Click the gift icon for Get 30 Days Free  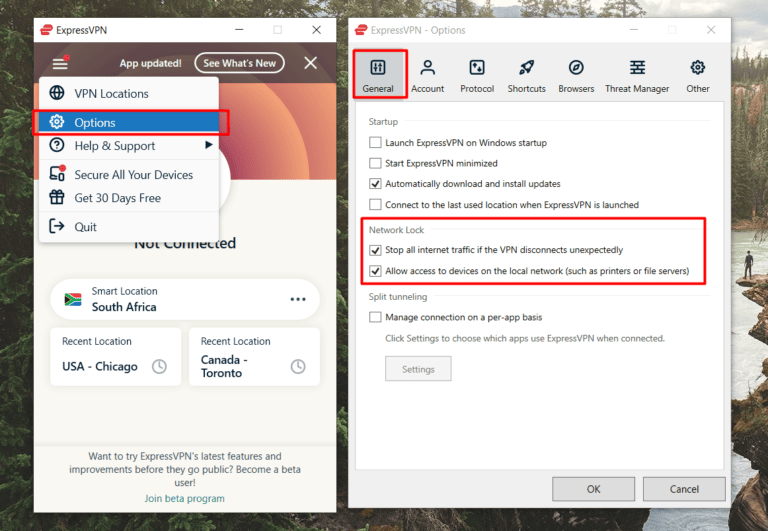tap(57, 197)
